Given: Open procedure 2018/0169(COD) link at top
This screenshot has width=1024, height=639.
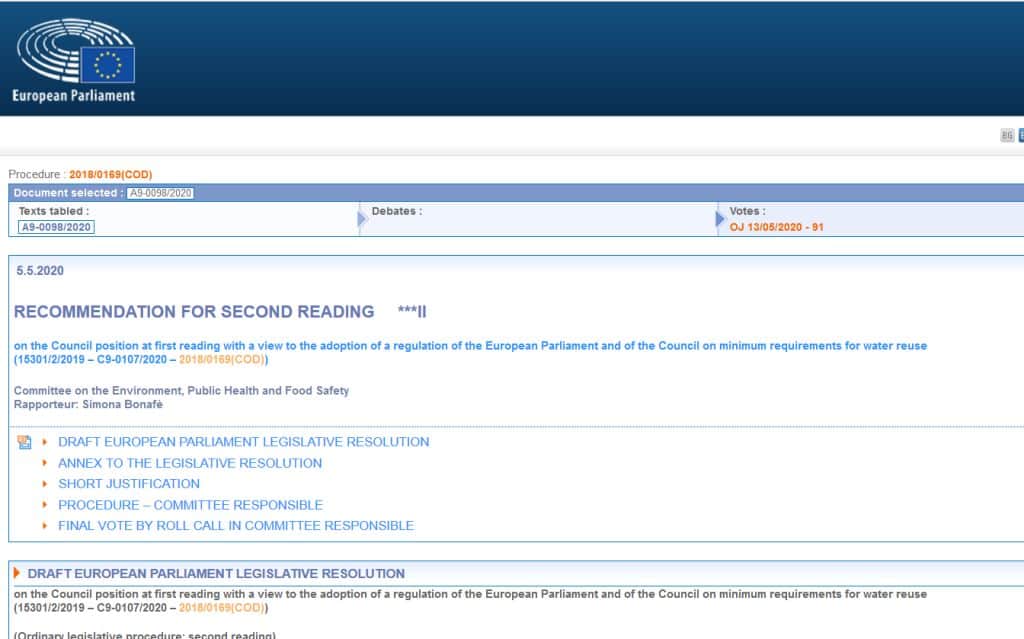Looking at the screenshot, I should coord(110,174).
